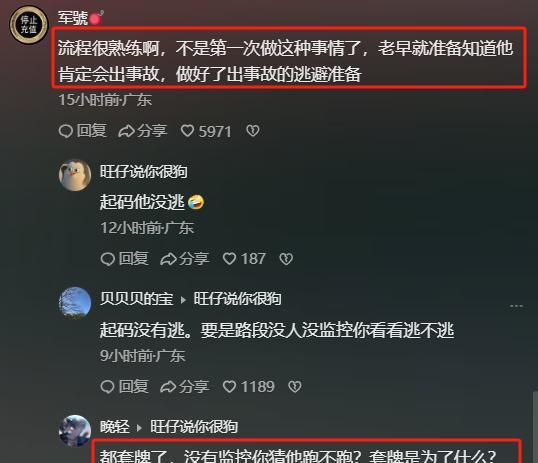Open 旺仔说你很狗's chick avatar
Image resolution: width=538 pixels, height=463 pixels.
tap(75, 175)
